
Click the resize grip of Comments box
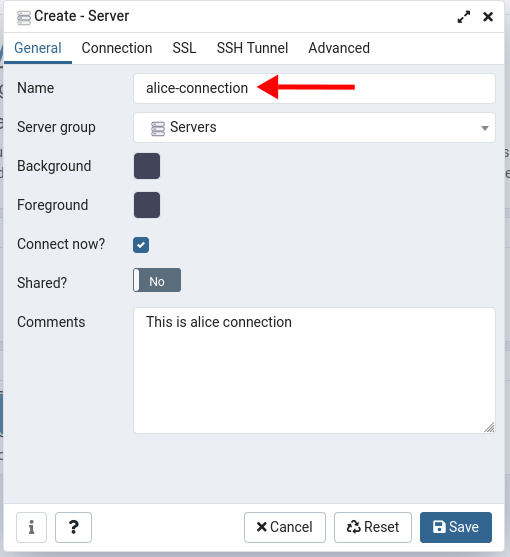coord(489,427)
